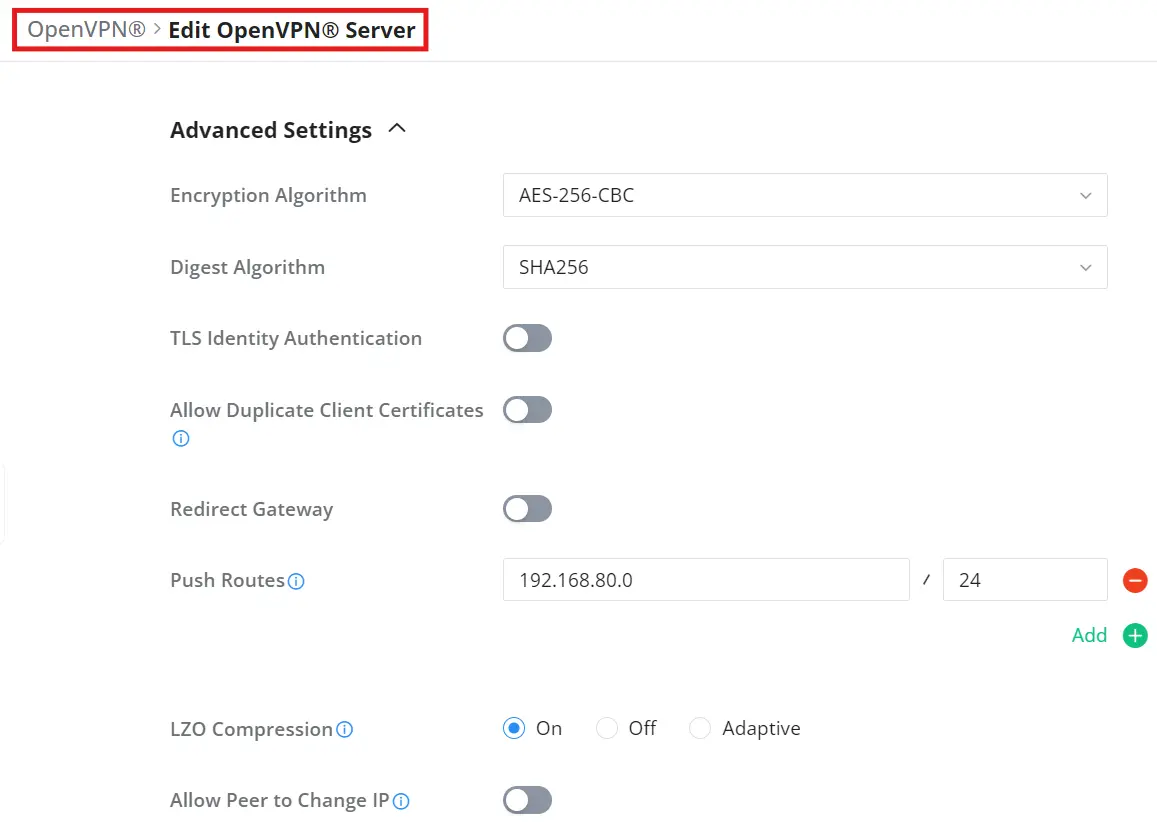Click the push route IP address field

706,580
